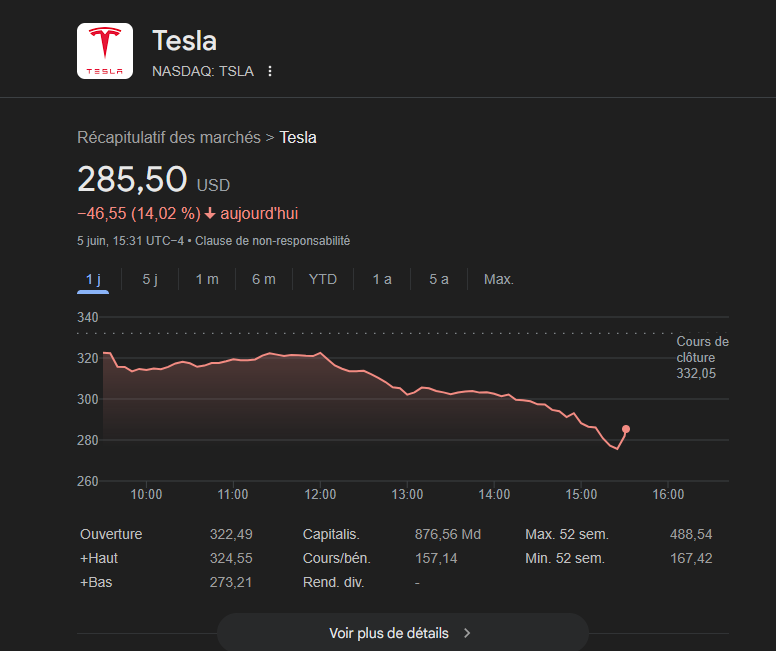Open the Récapitulatif des marchés breadcrumb link
776x651 pixels.
tap(169, 138)
